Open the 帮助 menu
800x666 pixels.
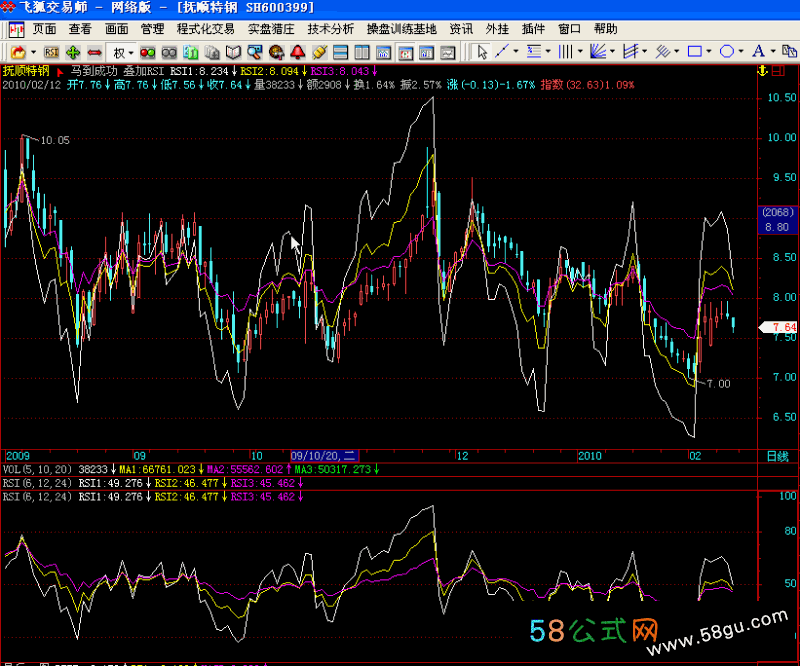pyautogui.click(x=606, y=30)
